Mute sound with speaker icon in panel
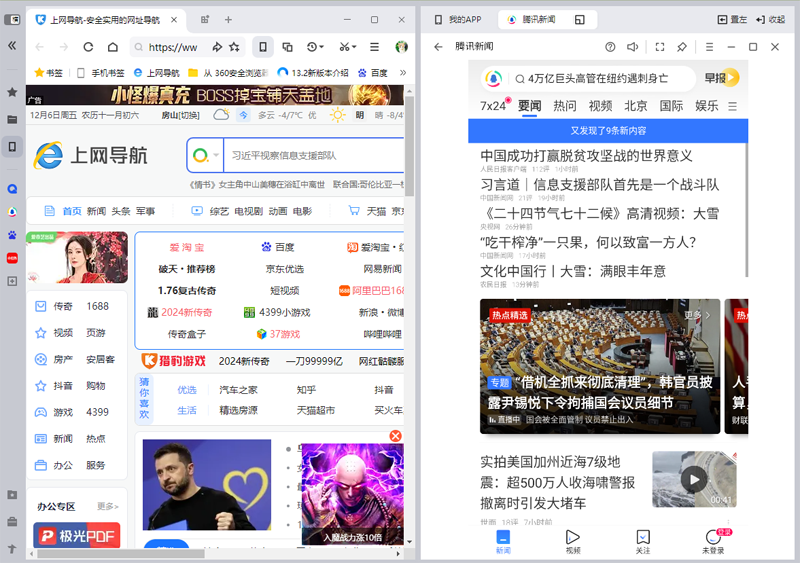Viewport: 800px width, 563px height. tap(633, 47)
